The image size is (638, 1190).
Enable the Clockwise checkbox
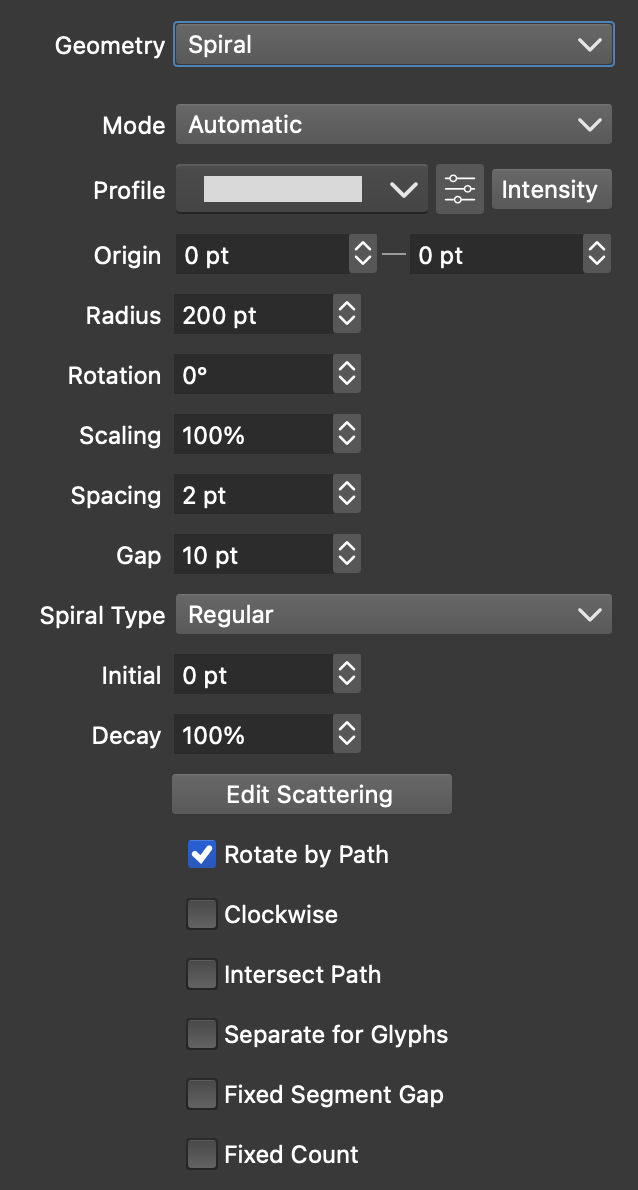[202, 915]
